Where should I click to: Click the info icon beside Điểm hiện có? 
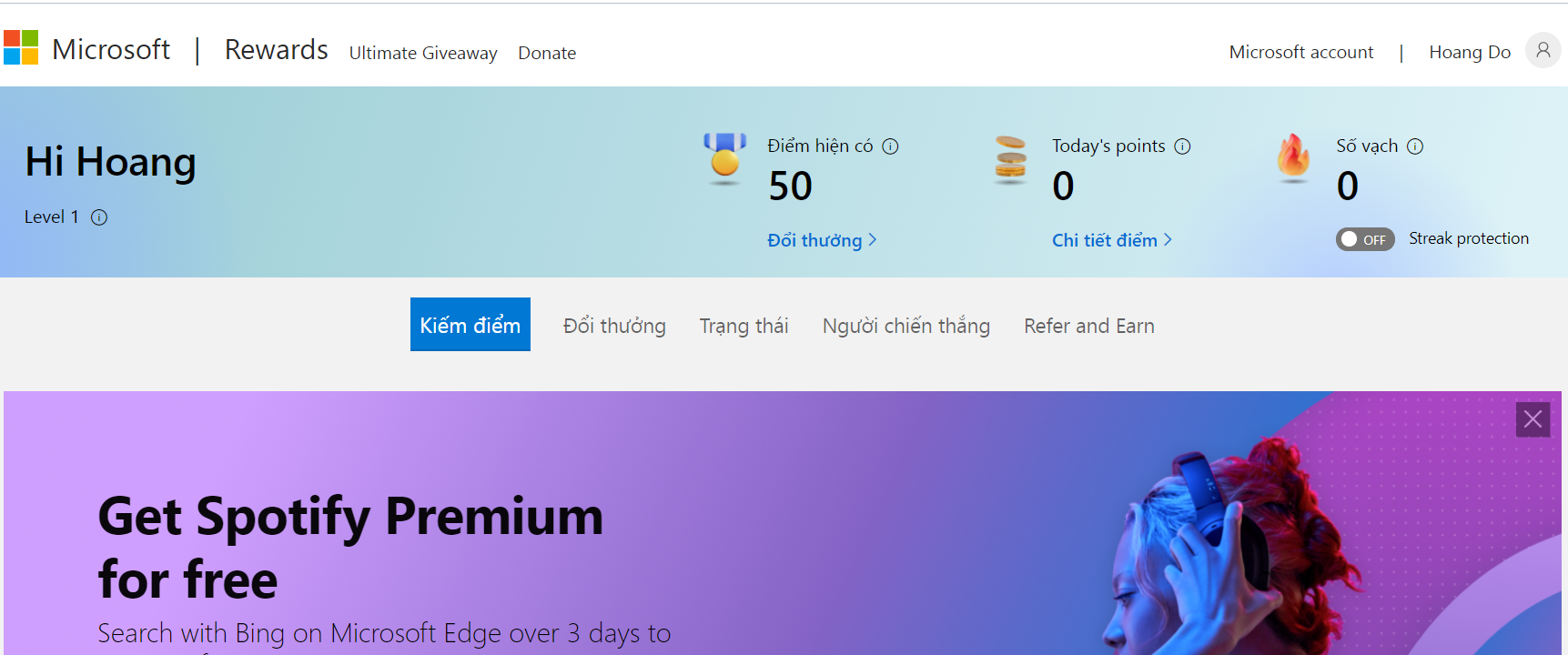(891, 146)
